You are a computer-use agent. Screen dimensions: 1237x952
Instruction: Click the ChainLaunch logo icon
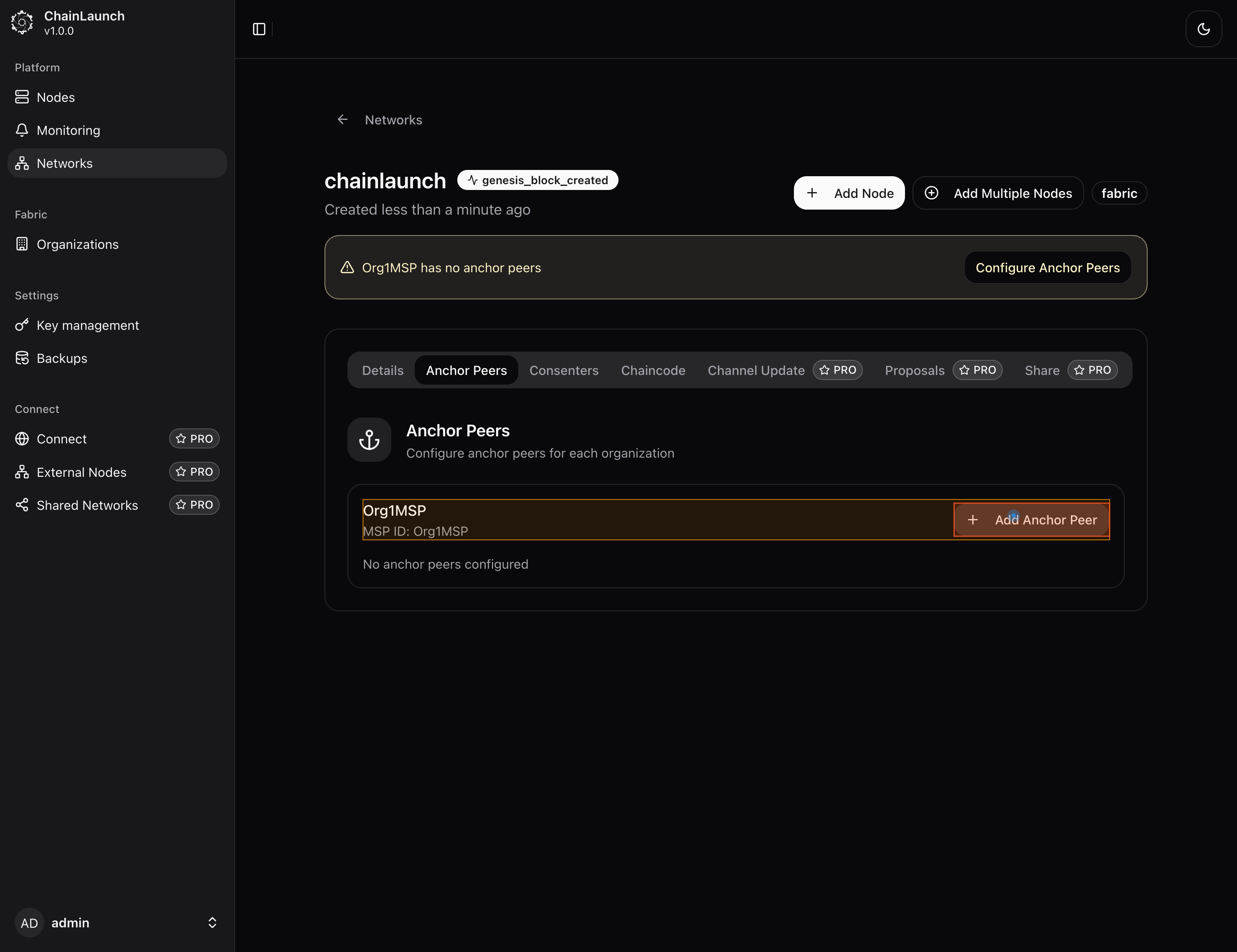[22, 23]
